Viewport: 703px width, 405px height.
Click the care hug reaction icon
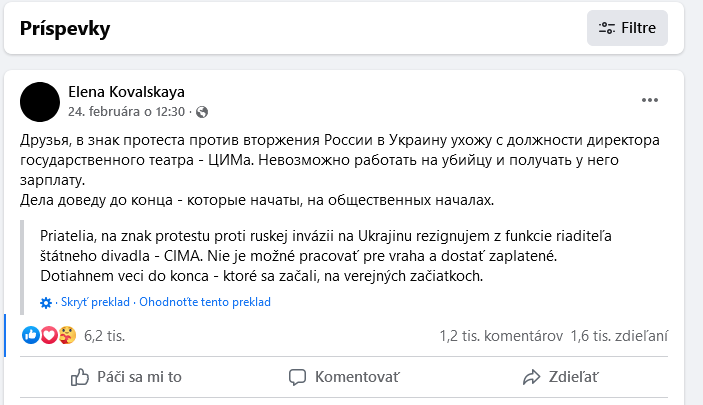tap(67, 336)
